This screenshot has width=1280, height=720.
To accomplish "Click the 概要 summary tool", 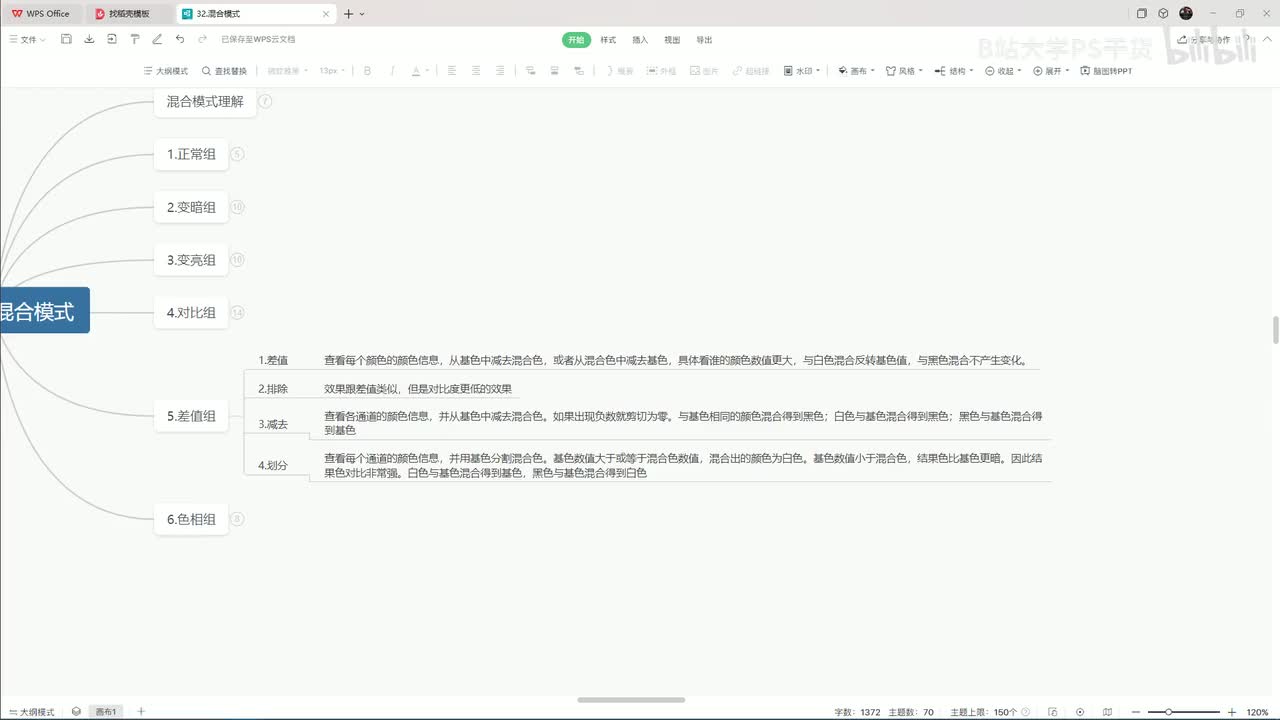I will [619, 71].
